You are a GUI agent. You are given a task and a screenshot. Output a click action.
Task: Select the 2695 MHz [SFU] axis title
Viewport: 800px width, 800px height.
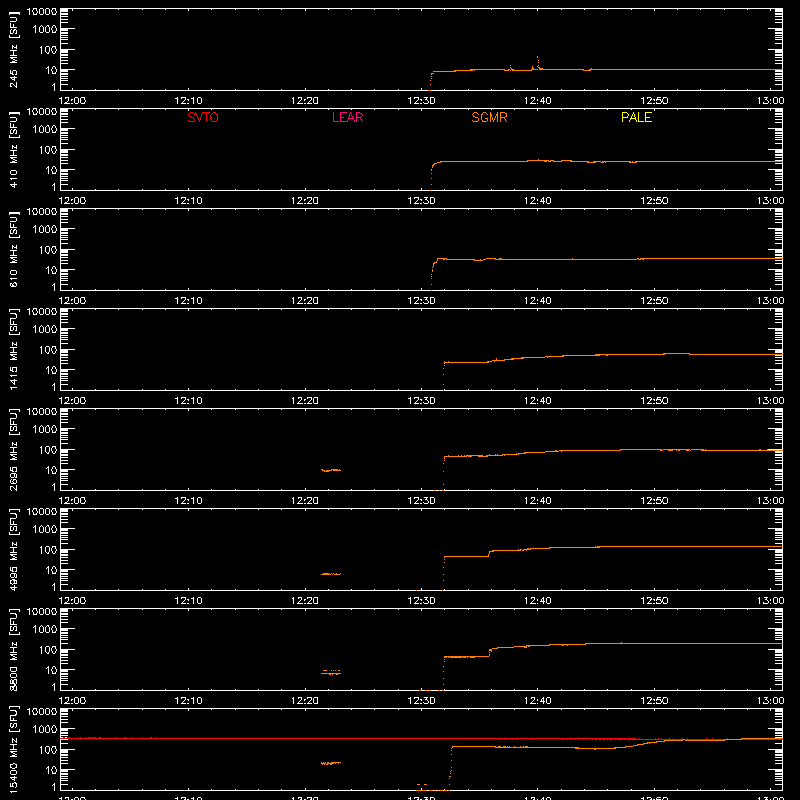[x=14, y=450]
